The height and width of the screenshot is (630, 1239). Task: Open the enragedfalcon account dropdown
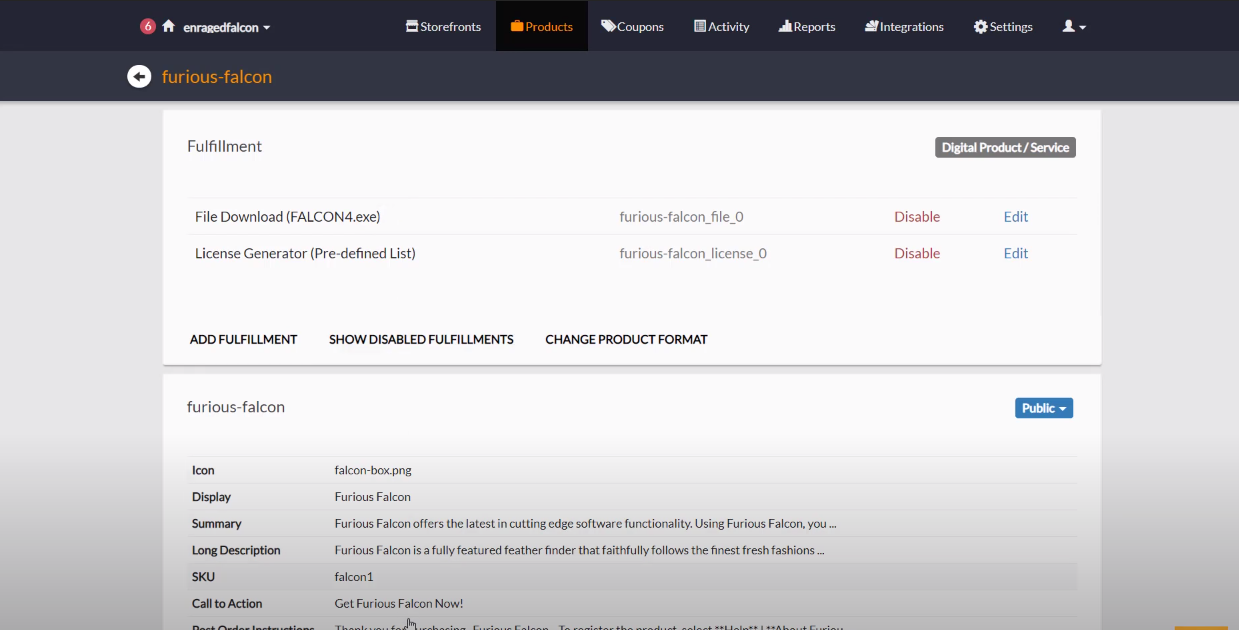(x=227, y=27)
